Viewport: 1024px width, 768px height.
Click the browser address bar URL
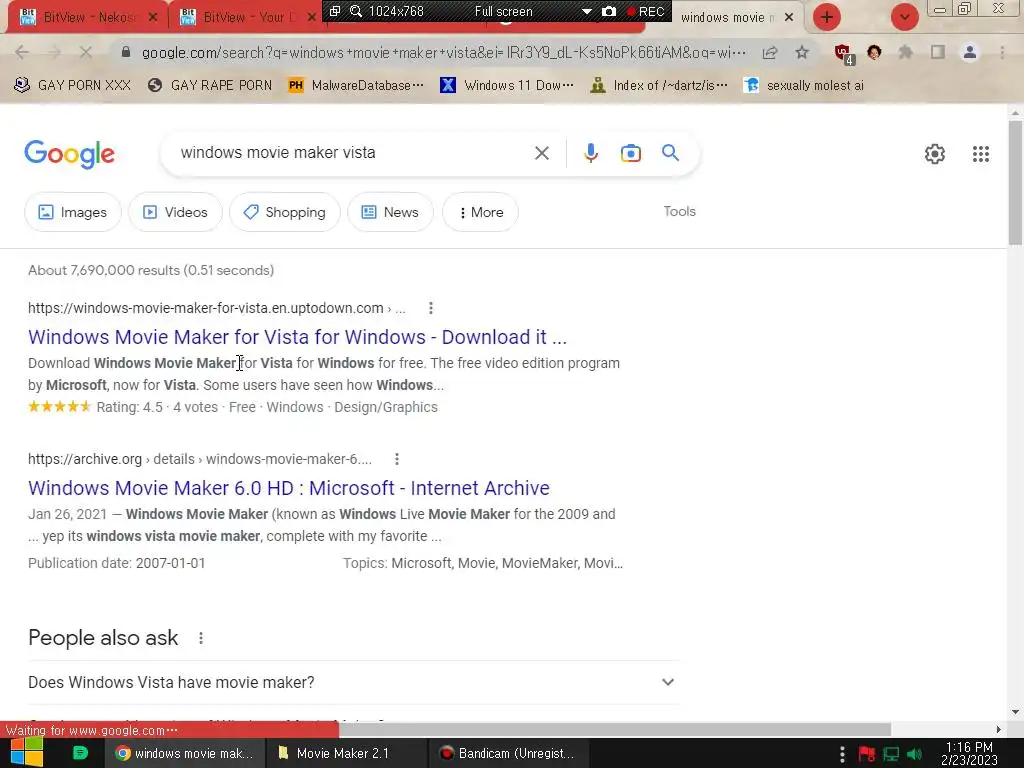tap(444, 52)
